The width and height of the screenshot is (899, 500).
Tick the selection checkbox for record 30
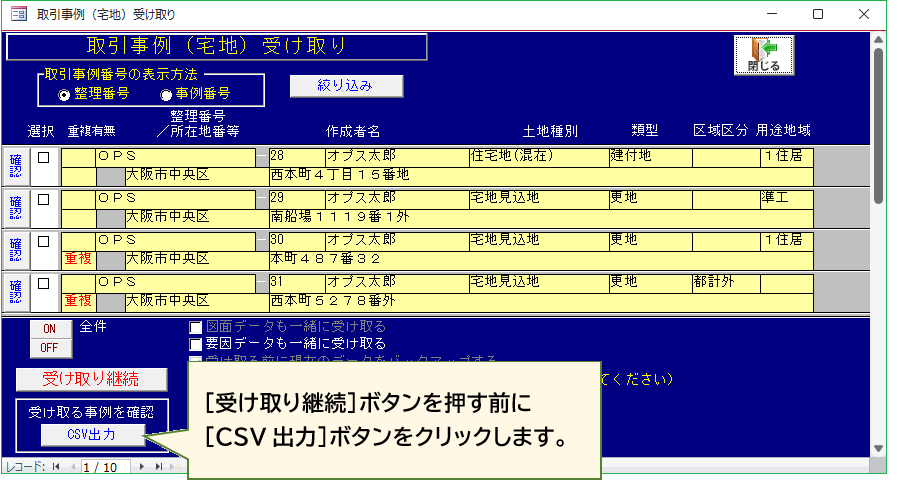(44, 241)
